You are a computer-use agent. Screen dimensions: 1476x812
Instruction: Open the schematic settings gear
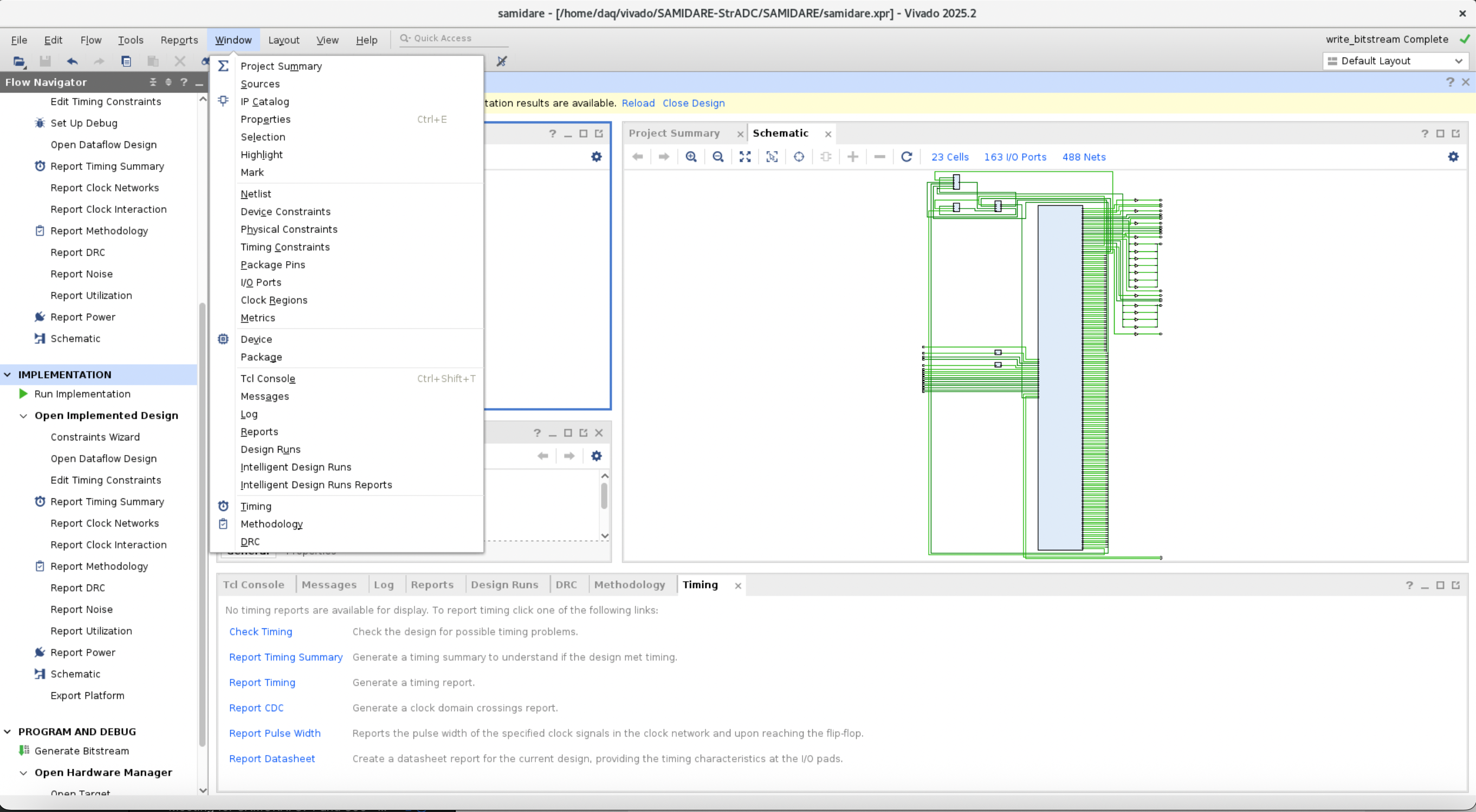coord(1453,157)
